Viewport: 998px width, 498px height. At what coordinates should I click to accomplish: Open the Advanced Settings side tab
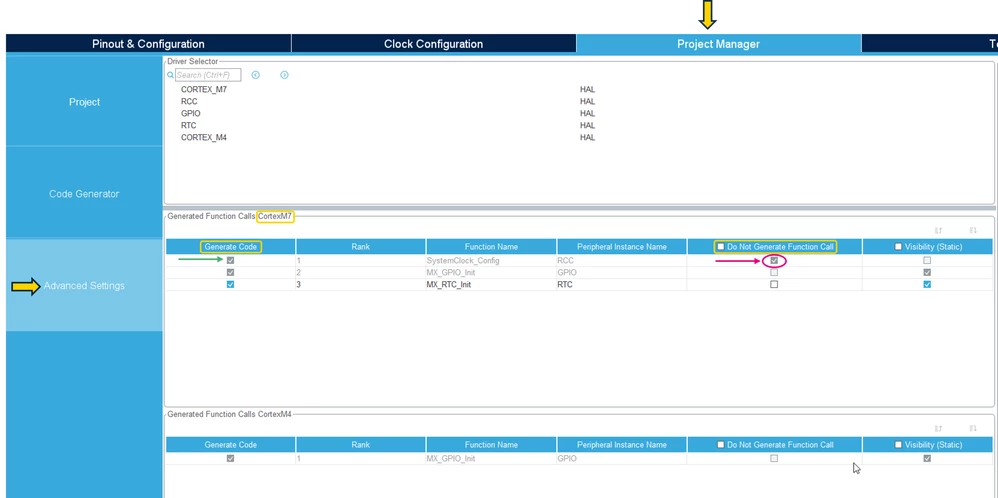pos(84,285)
